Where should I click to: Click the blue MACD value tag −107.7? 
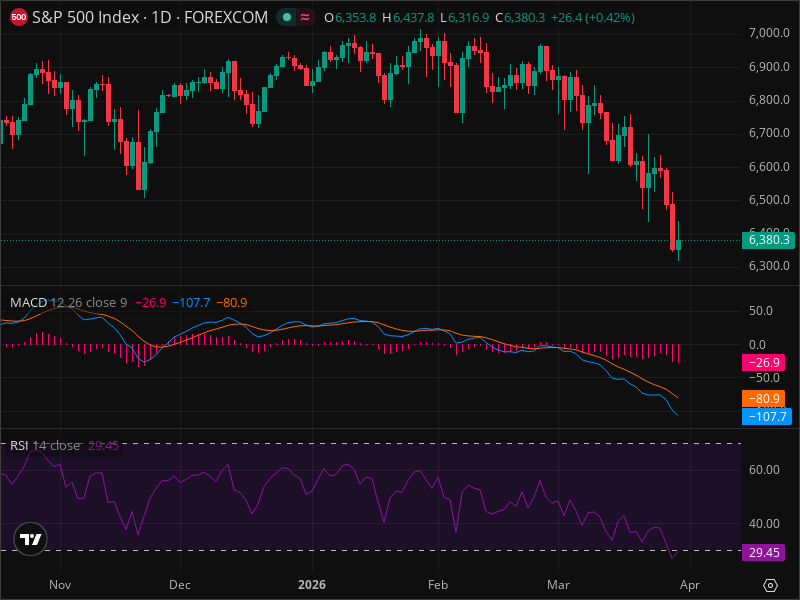(x=767, y=416)
